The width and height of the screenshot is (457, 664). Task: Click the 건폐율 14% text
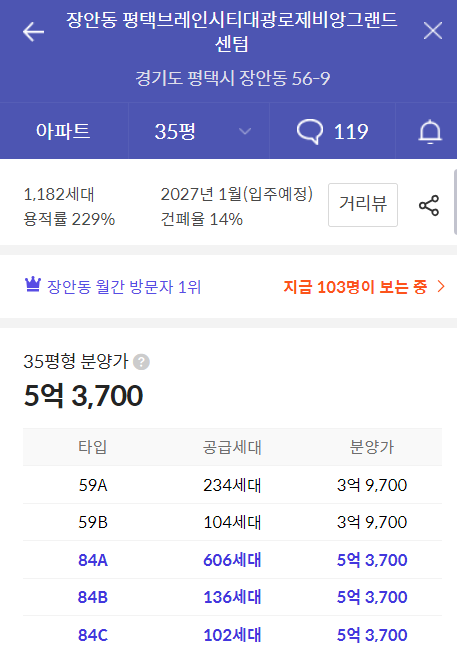[x=202, y=219]
